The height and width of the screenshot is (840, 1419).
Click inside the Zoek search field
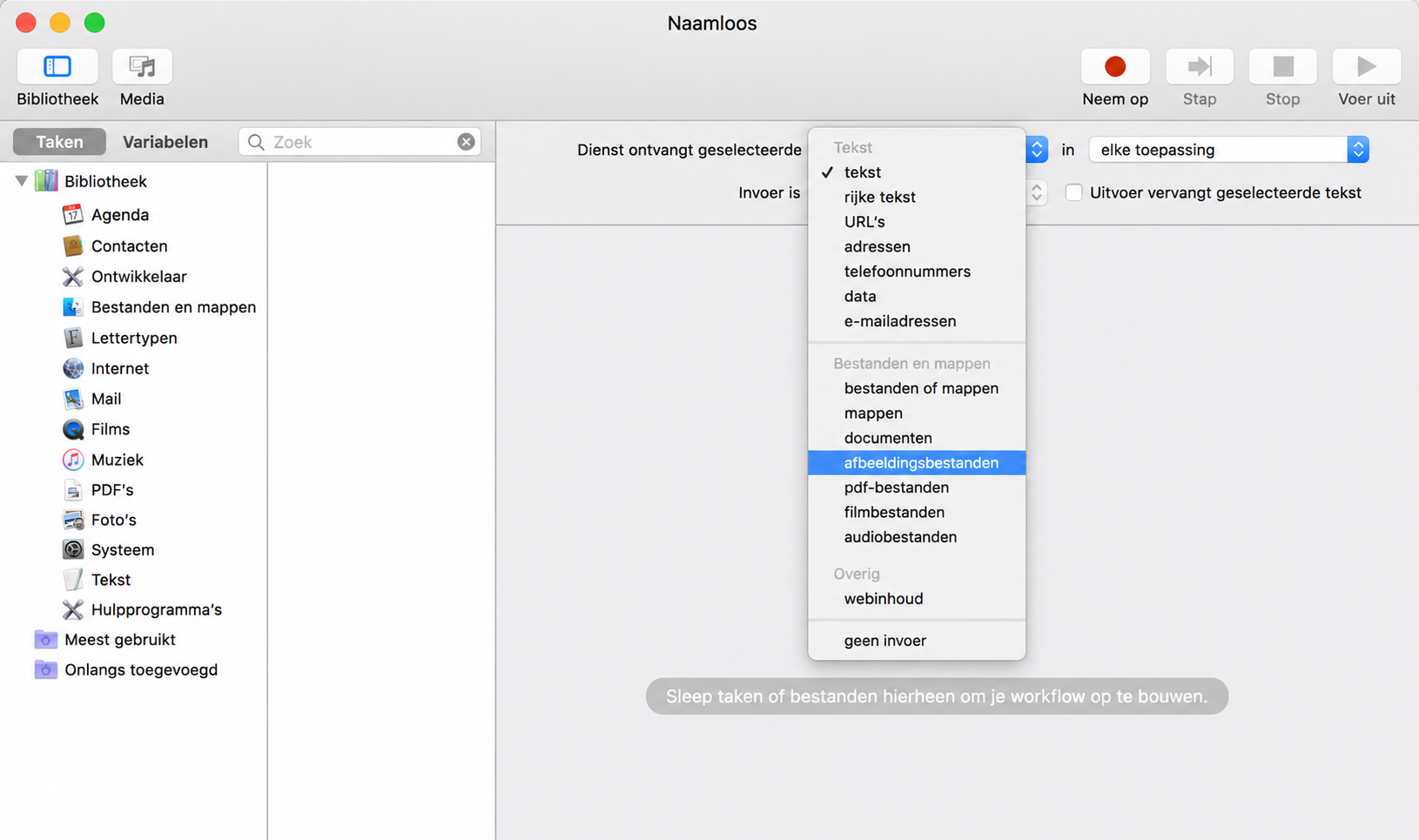(360, 142)
